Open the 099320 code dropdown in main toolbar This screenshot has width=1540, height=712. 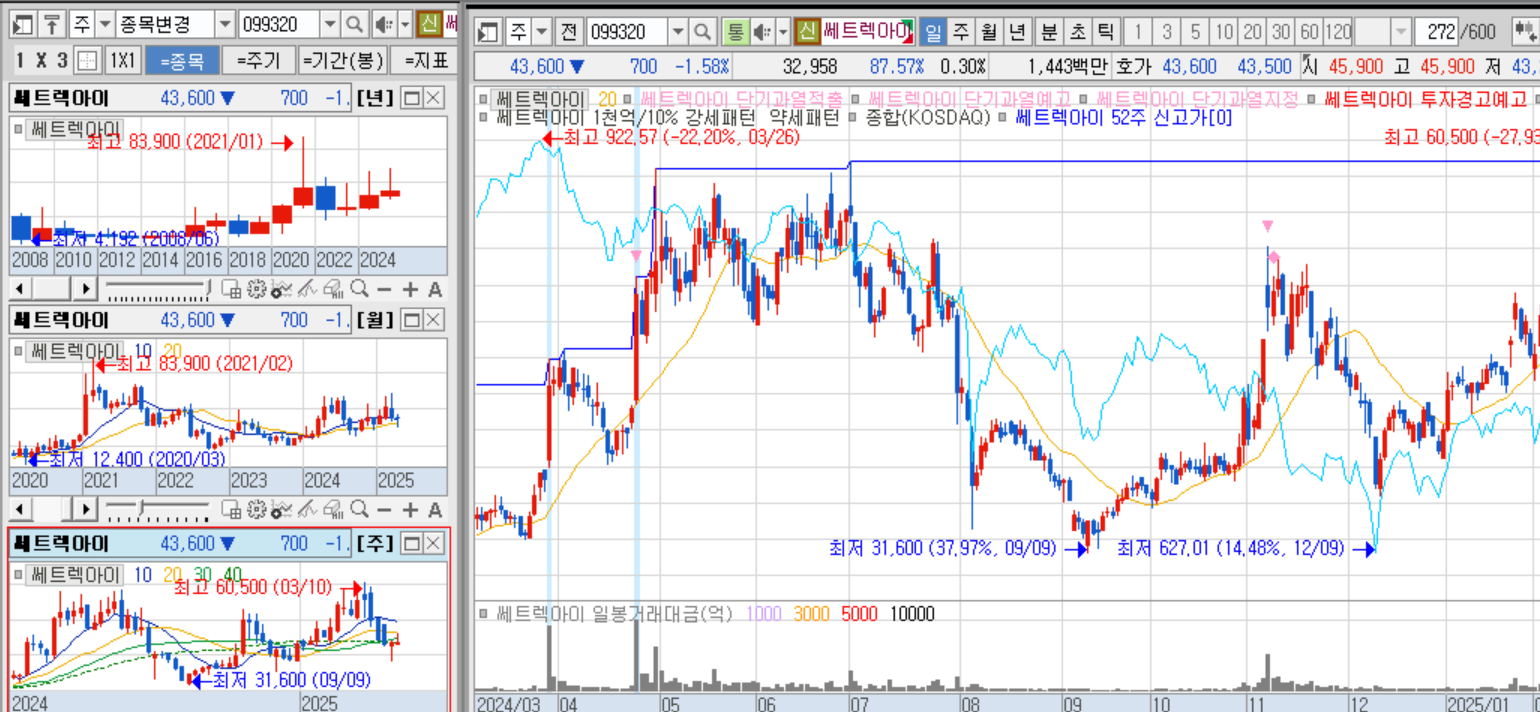(x=679, y=32)
